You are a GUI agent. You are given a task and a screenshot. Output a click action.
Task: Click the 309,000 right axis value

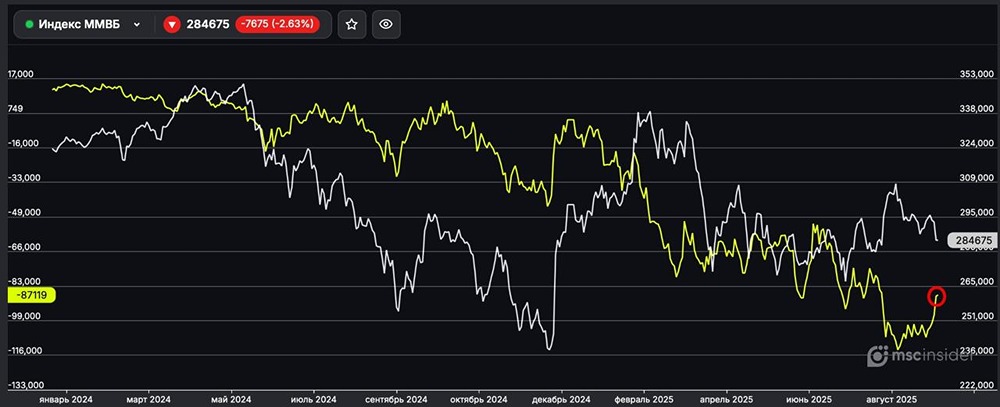(976, 178)
